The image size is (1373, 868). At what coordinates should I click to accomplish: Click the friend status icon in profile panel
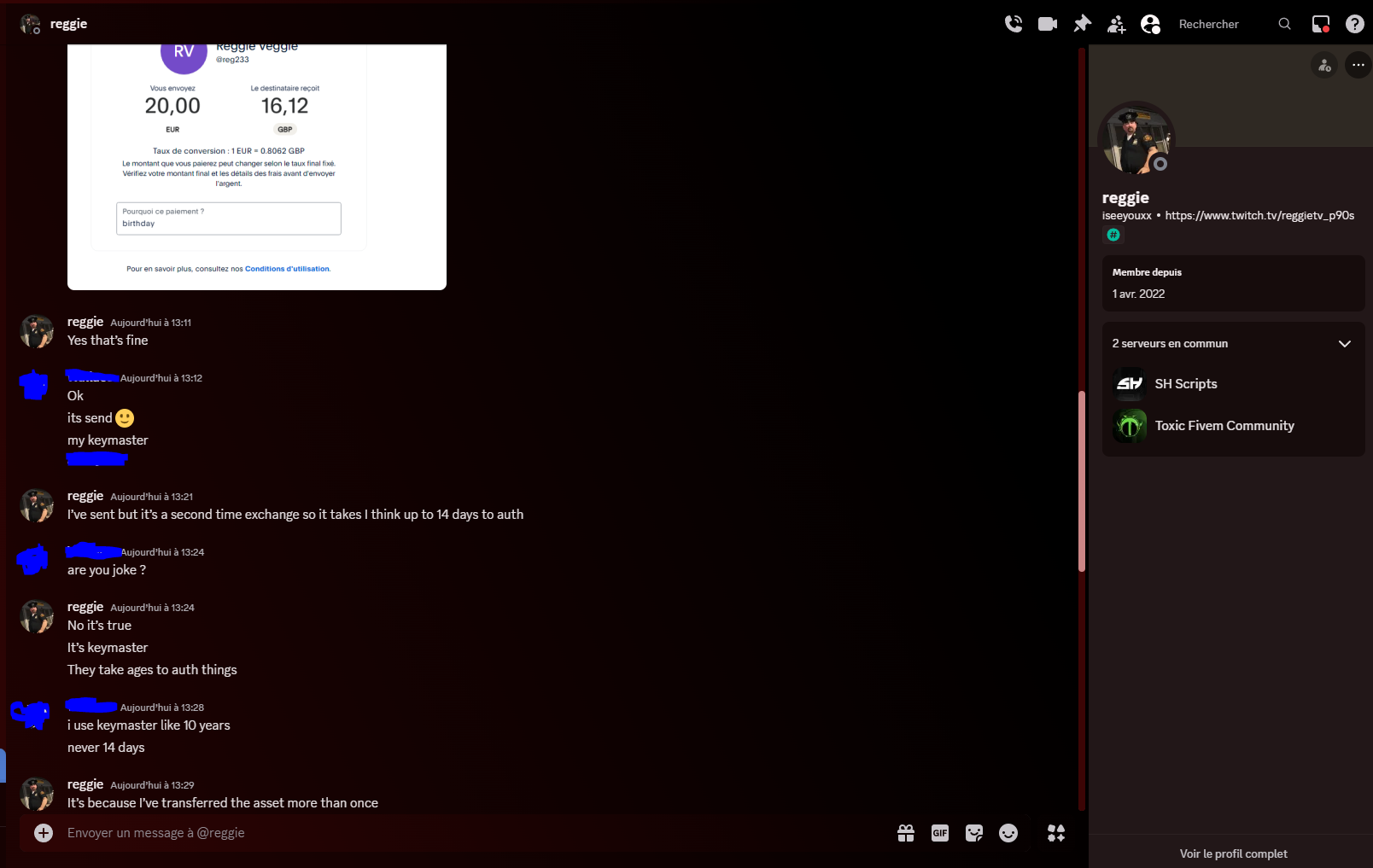[1324, 65]
